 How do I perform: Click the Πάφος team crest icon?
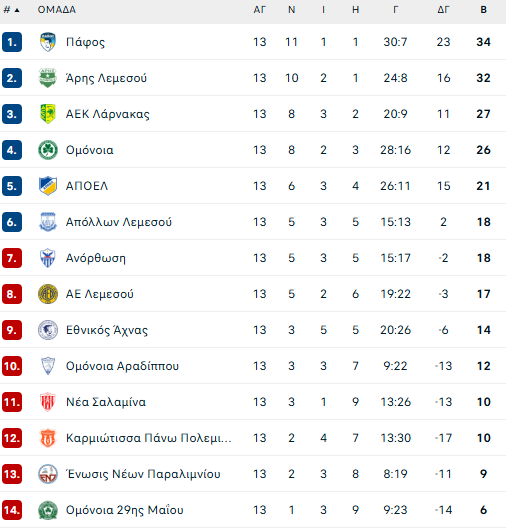point(47,42)
